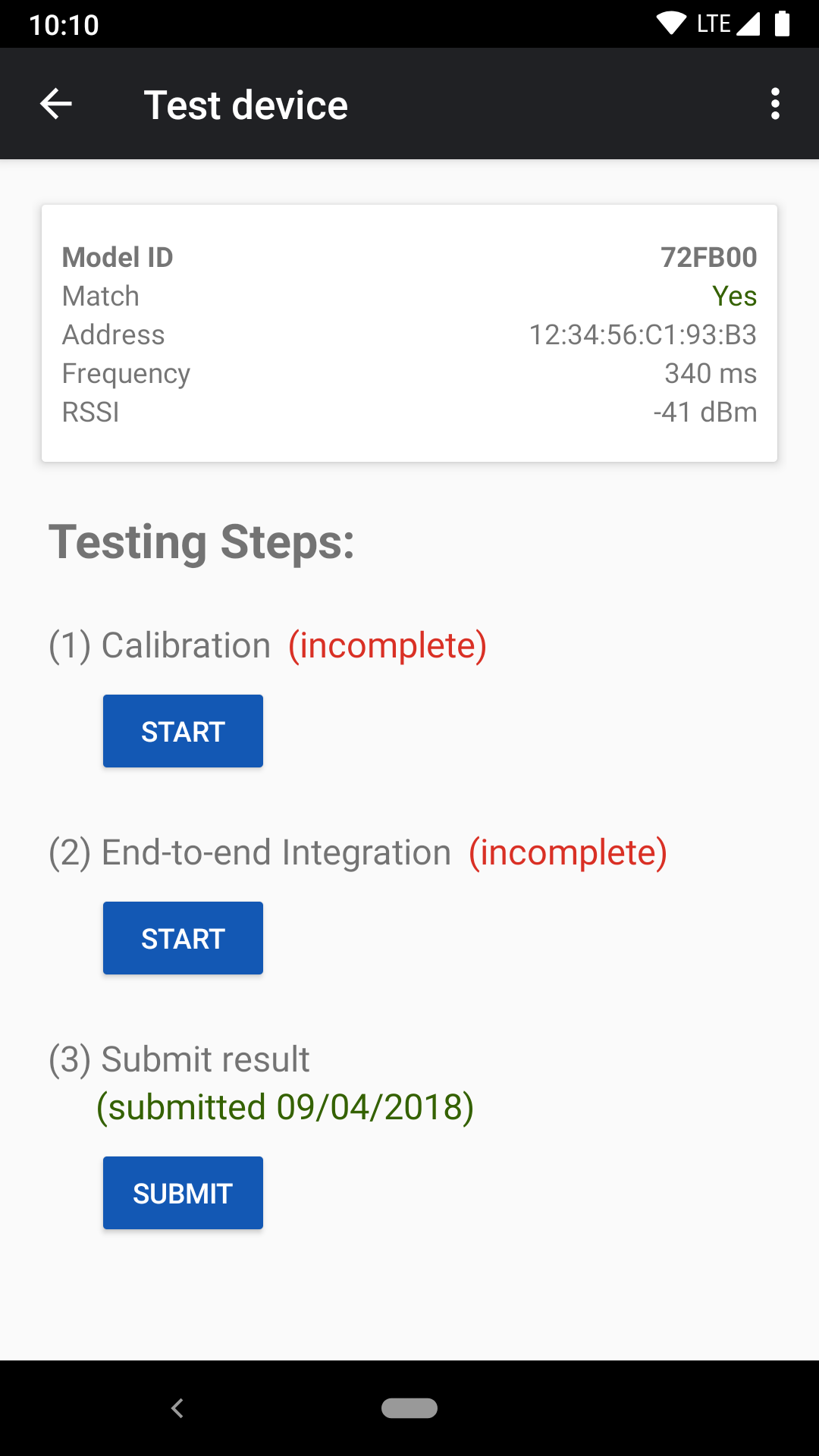This screenshot has height=1456, width=819.
Task: Tap the LTE signal indicator
Action: pos(728,24)
